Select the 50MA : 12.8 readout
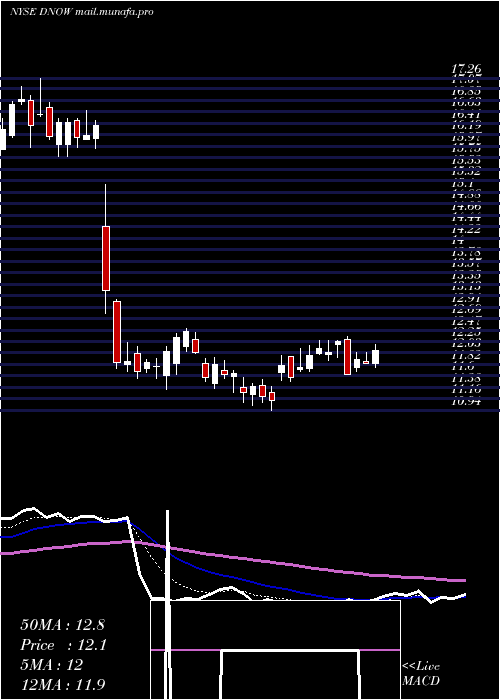This screenshot has height=700, width=500. pyautogui.click(x=62, y=625)
